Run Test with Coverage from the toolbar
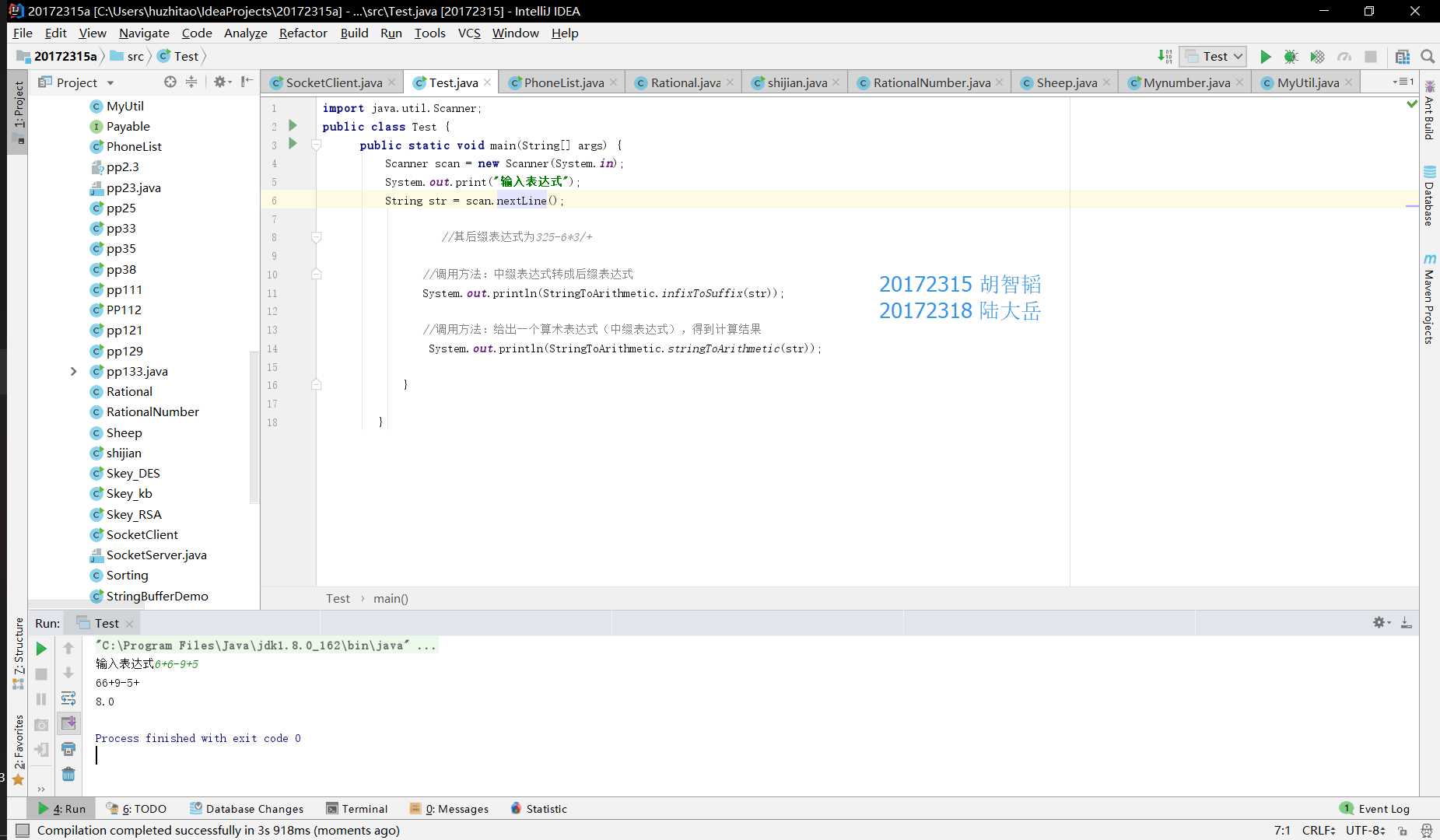 pyautogui.click(x=1317, y=57)
